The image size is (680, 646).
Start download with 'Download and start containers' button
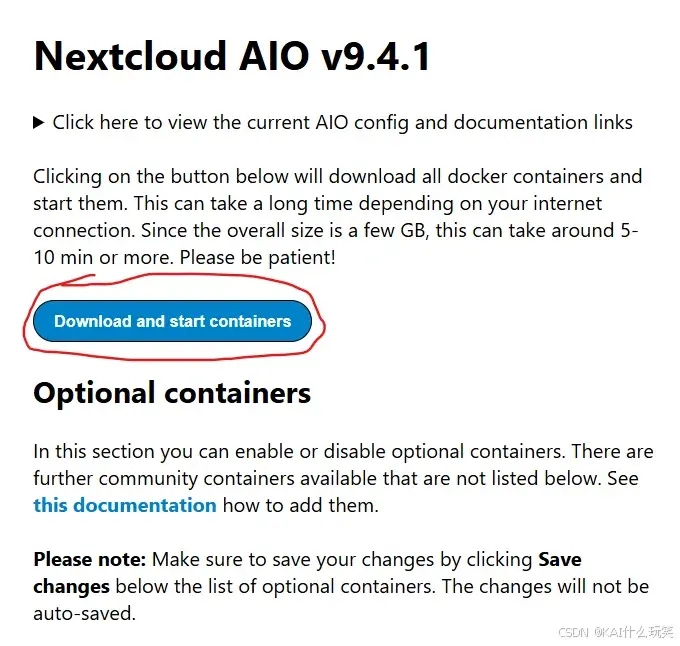tap(172, 321)
